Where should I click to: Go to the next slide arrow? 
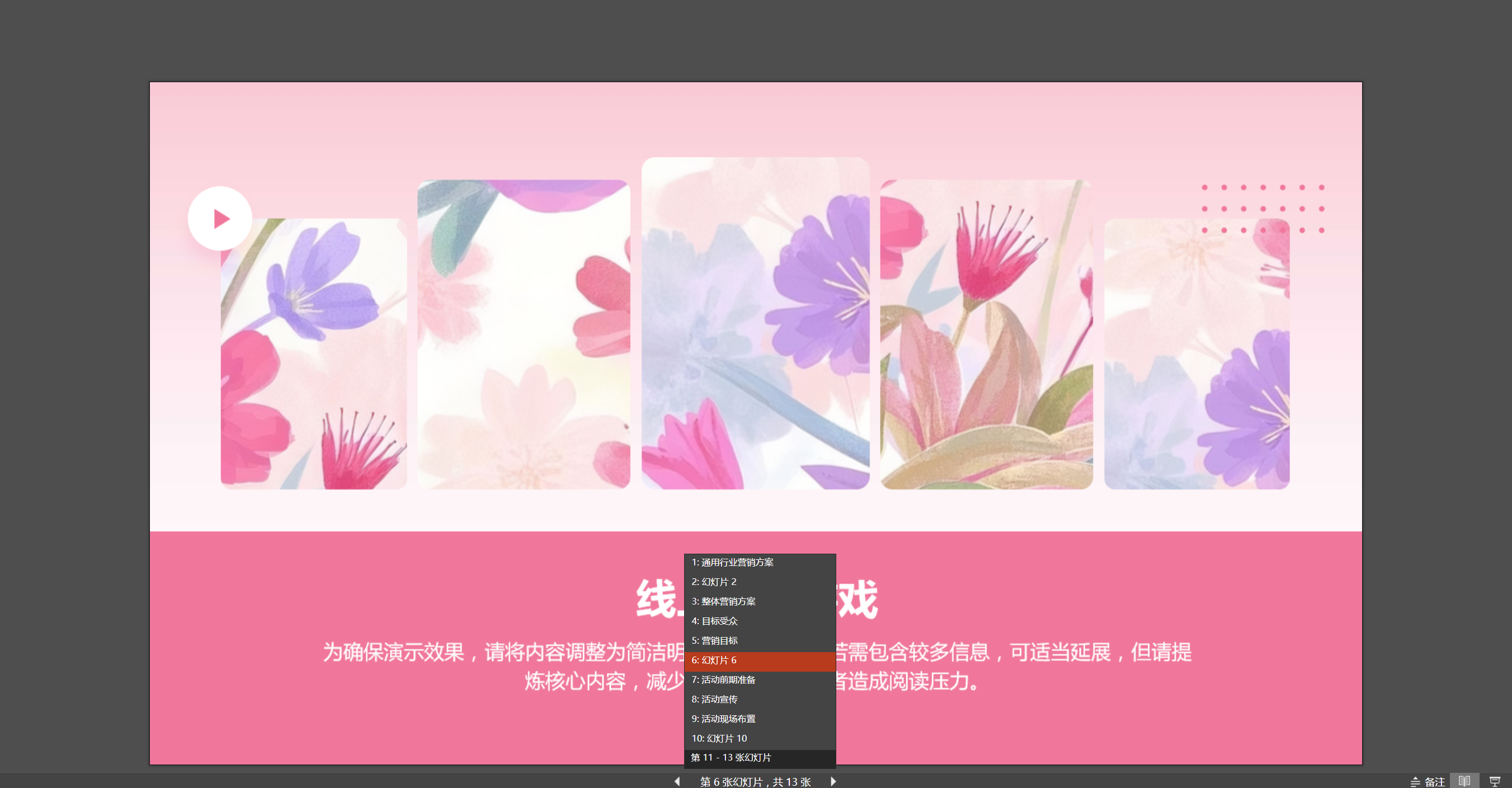[833, 781]
